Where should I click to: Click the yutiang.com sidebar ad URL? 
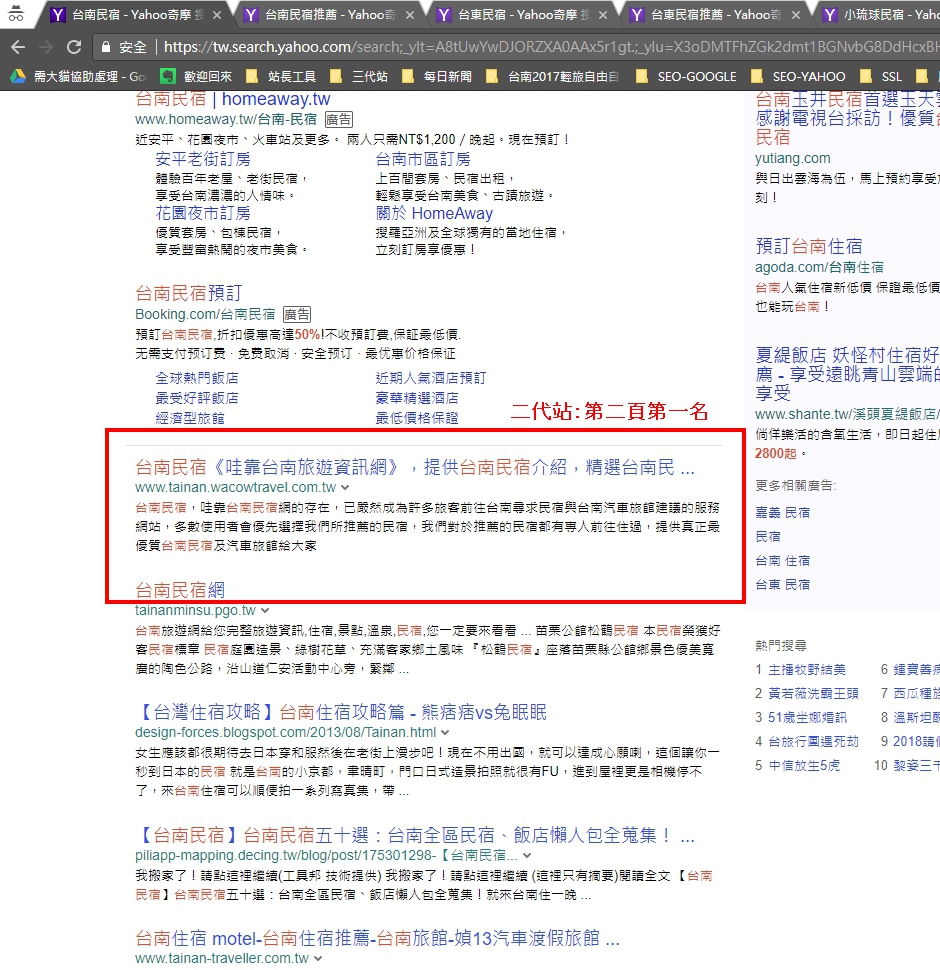coord(792,158)
